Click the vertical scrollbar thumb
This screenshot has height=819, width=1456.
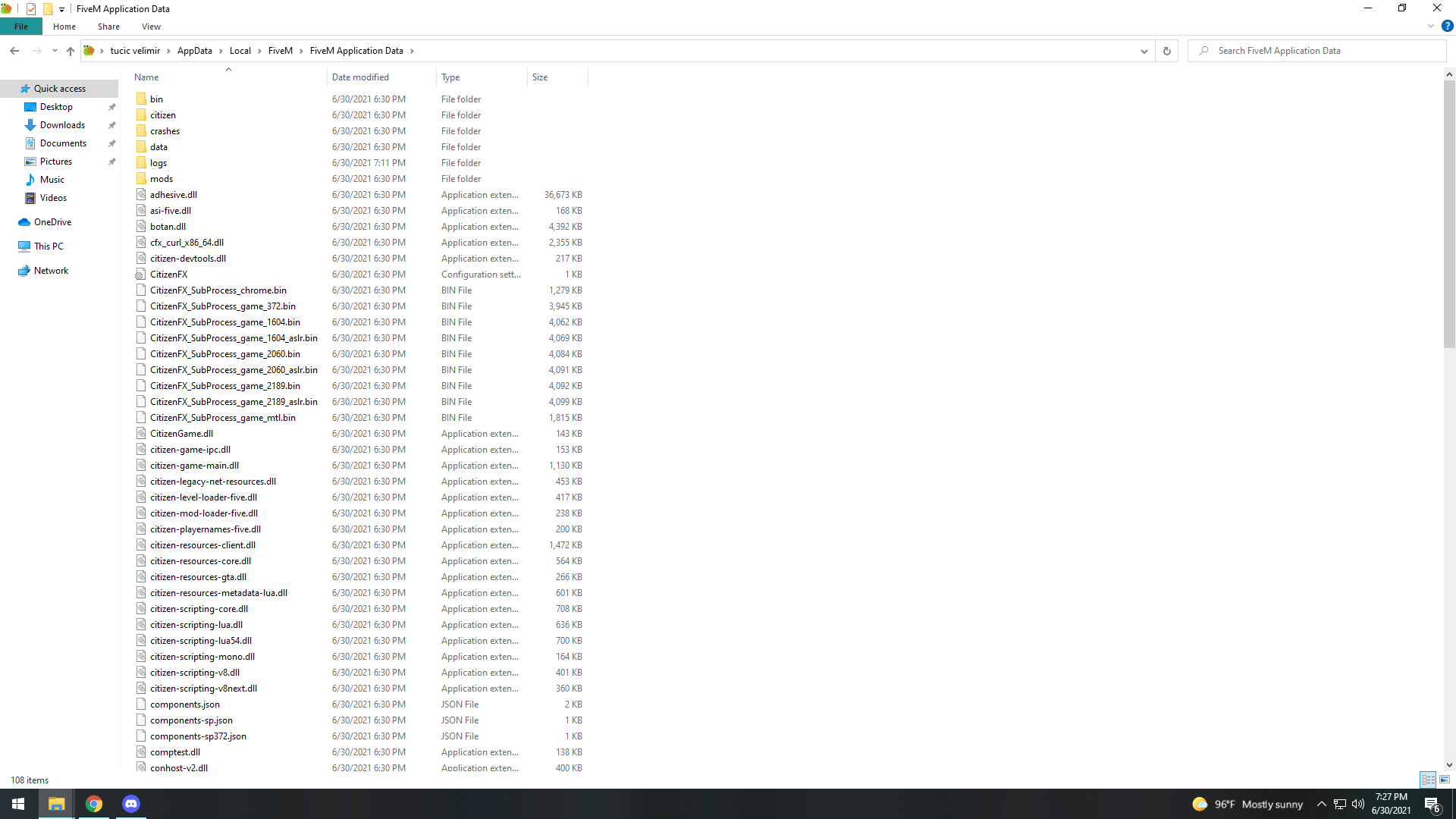[1449, 214]
